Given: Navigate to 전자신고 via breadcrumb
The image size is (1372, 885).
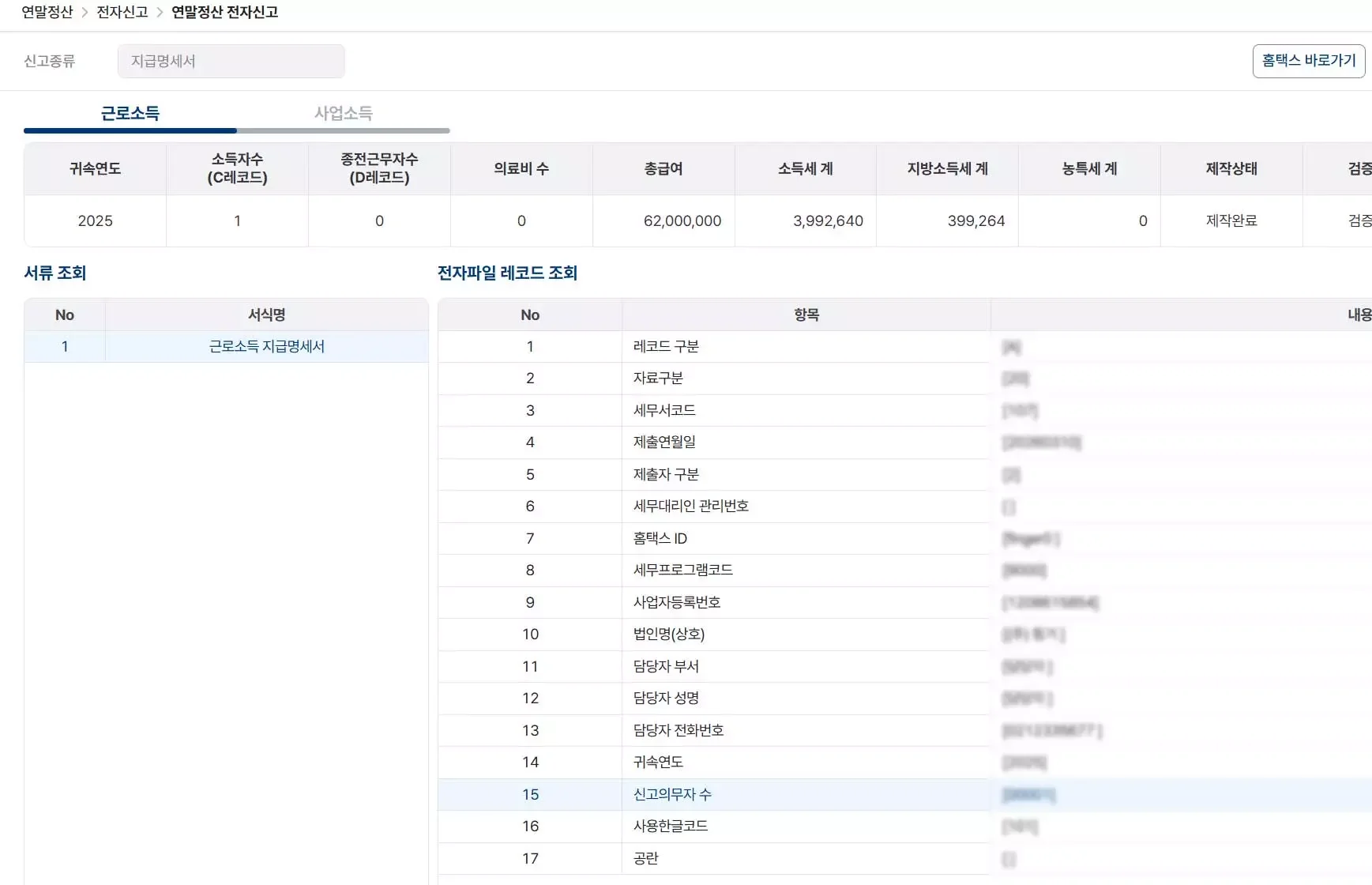Looking at the screenshot, I should point(122,12).
